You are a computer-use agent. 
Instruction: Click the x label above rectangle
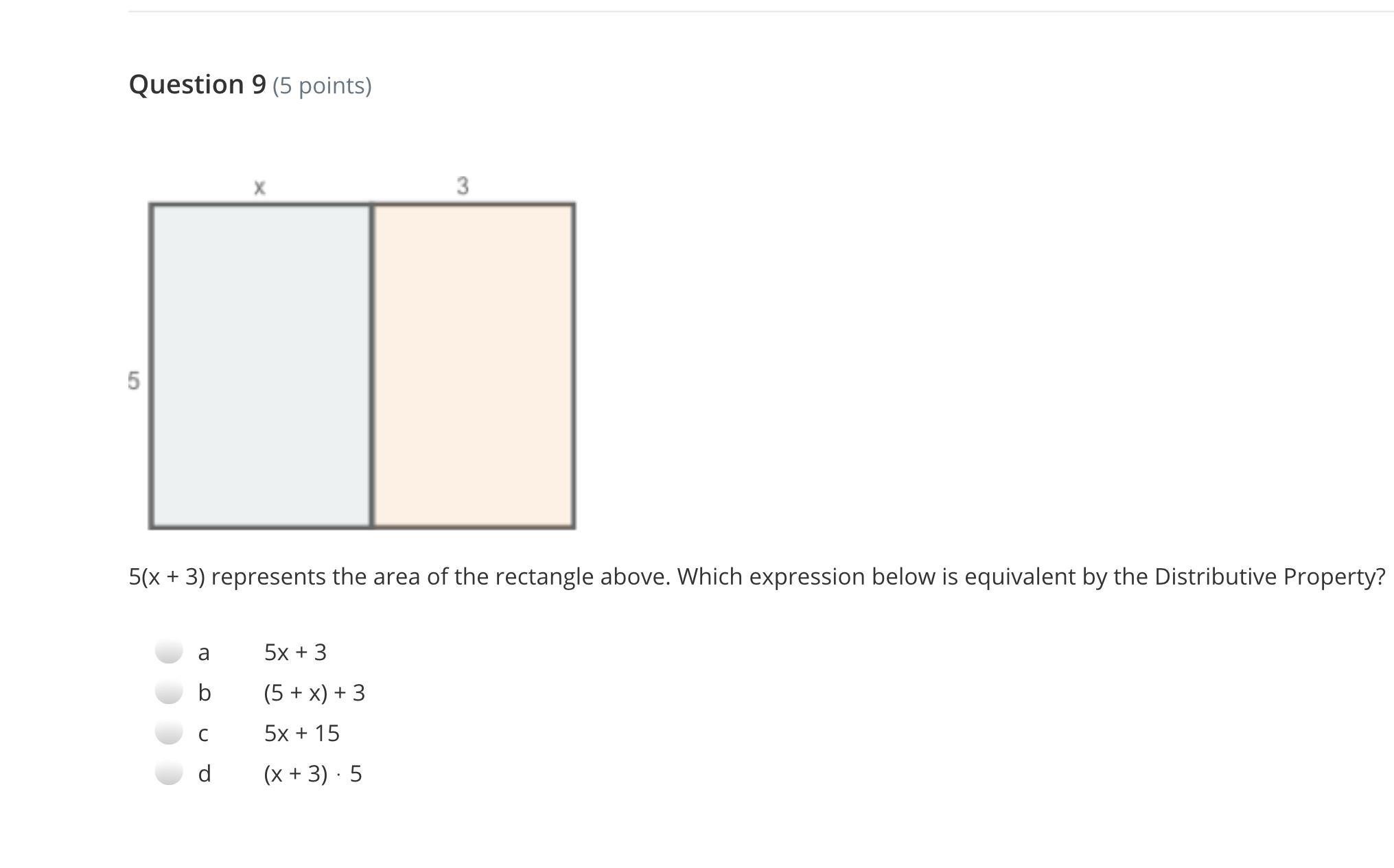259,187
